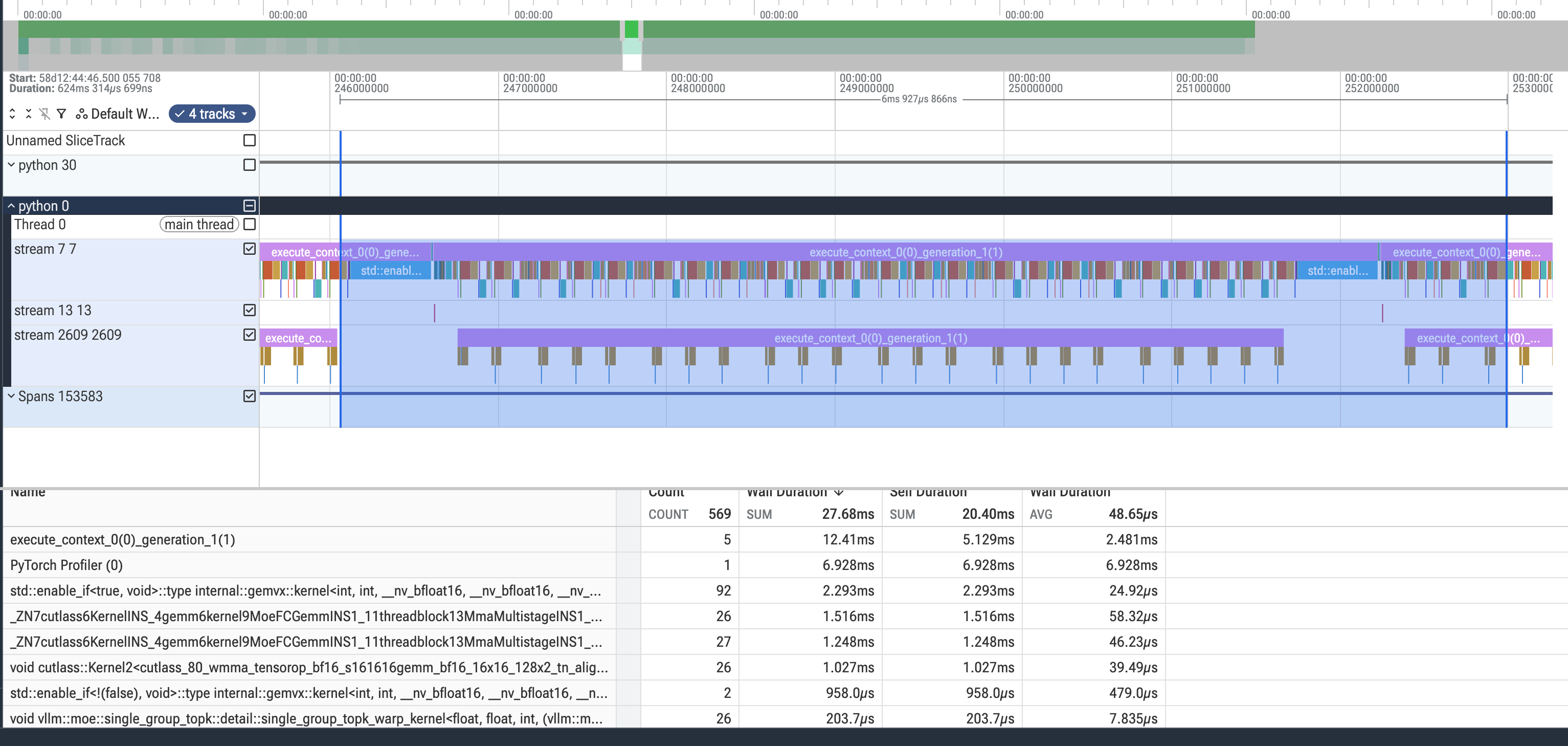This screenshot has width=1568, height=746.
Task: Select the Unnamed SliceTrack row label
Action: click(66, 141)
